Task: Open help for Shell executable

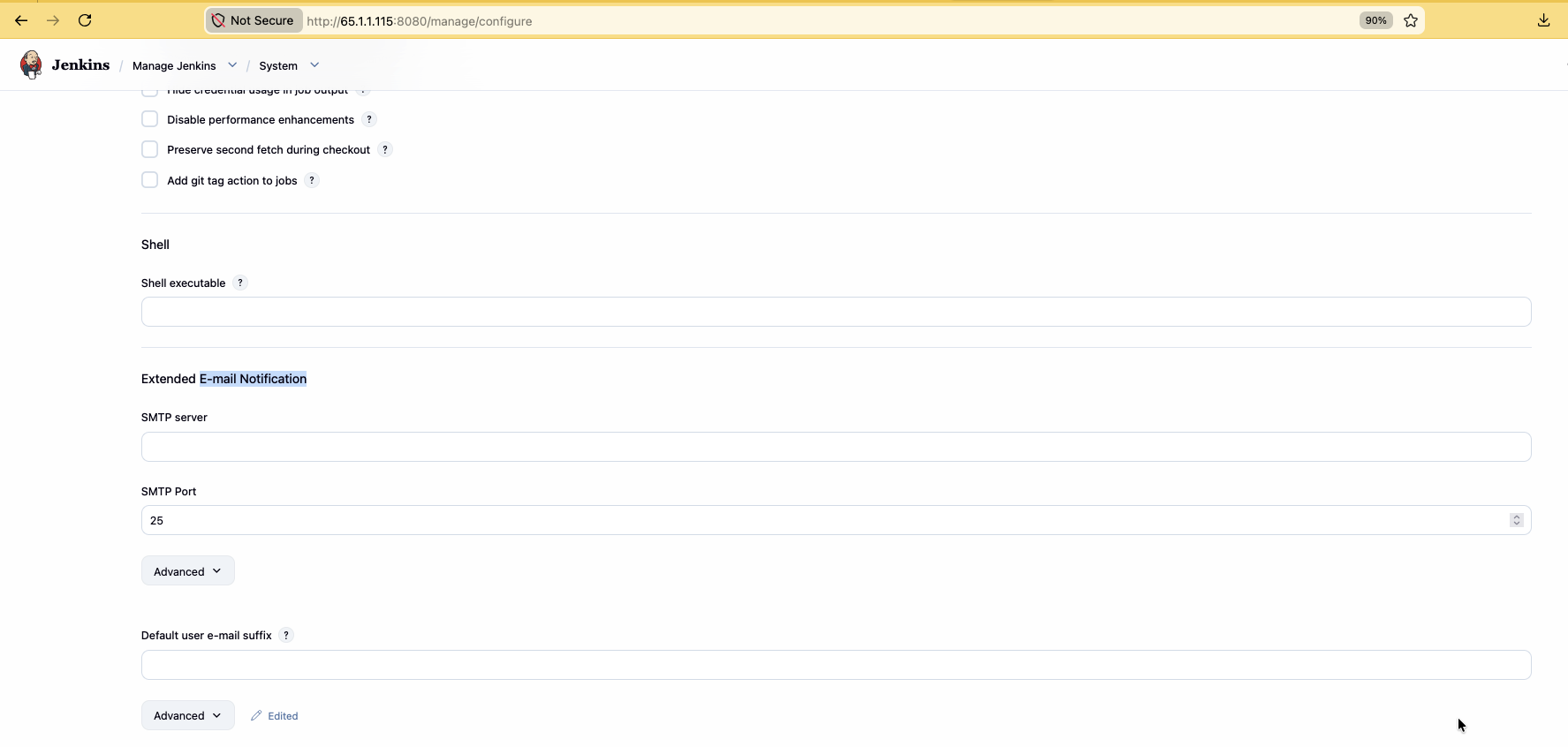Action: point(240,283)
